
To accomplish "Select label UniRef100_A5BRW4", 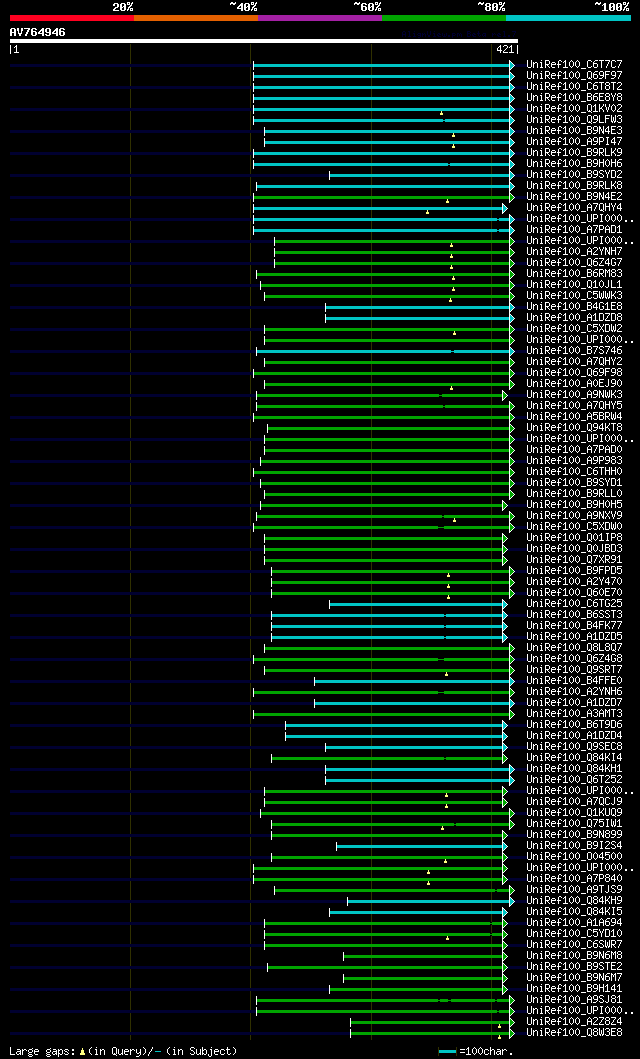I will (x=575, y=417).
